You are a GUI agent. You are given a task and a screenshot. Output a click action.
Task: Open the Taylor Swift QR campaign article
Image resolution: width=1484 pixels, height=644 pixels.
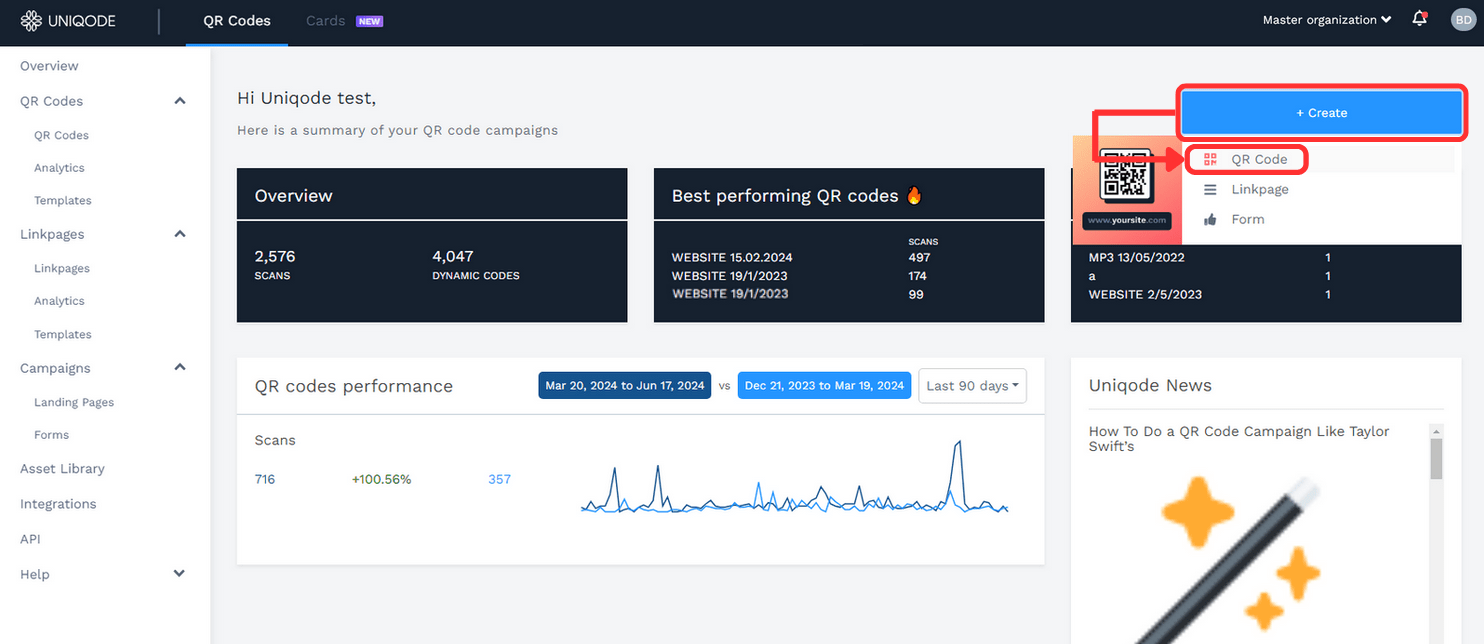click(x=1239, y=439)
